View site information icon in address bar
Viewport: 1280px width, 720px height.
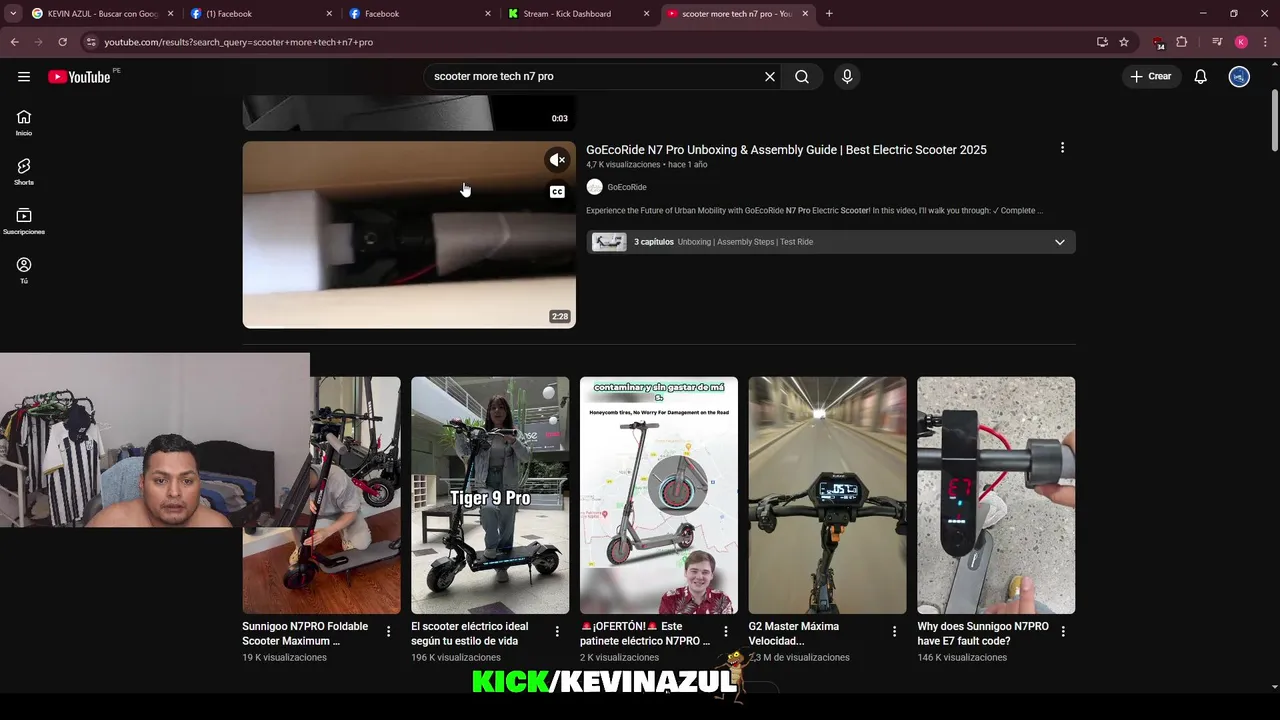pyautogui.click(x=91, y=42)
